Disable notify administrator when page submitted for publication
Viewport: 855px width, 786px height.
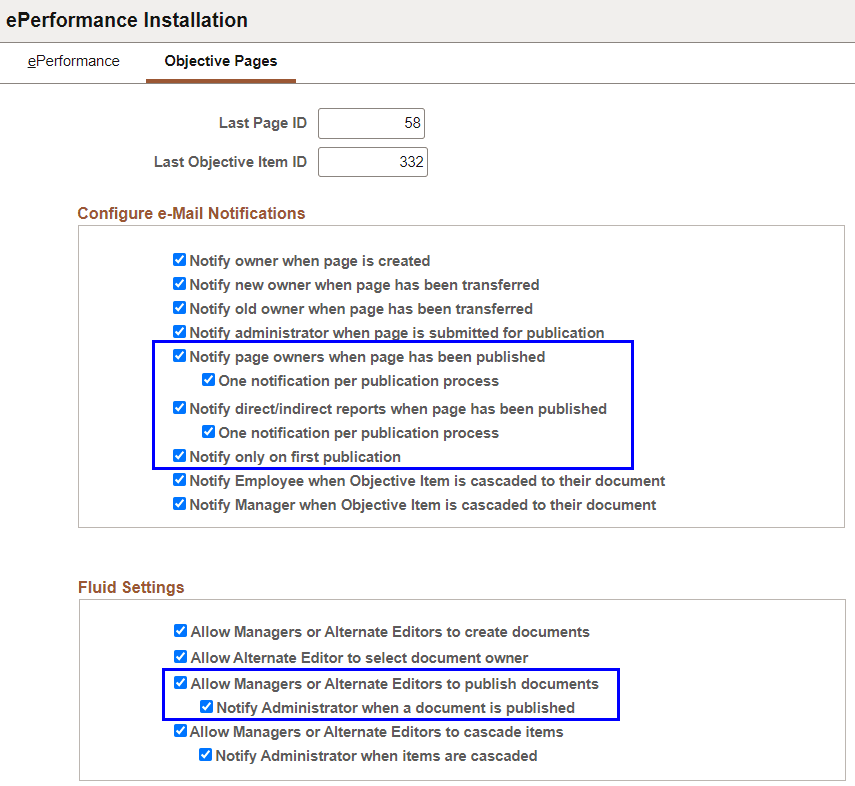click(x=180, y=332)
